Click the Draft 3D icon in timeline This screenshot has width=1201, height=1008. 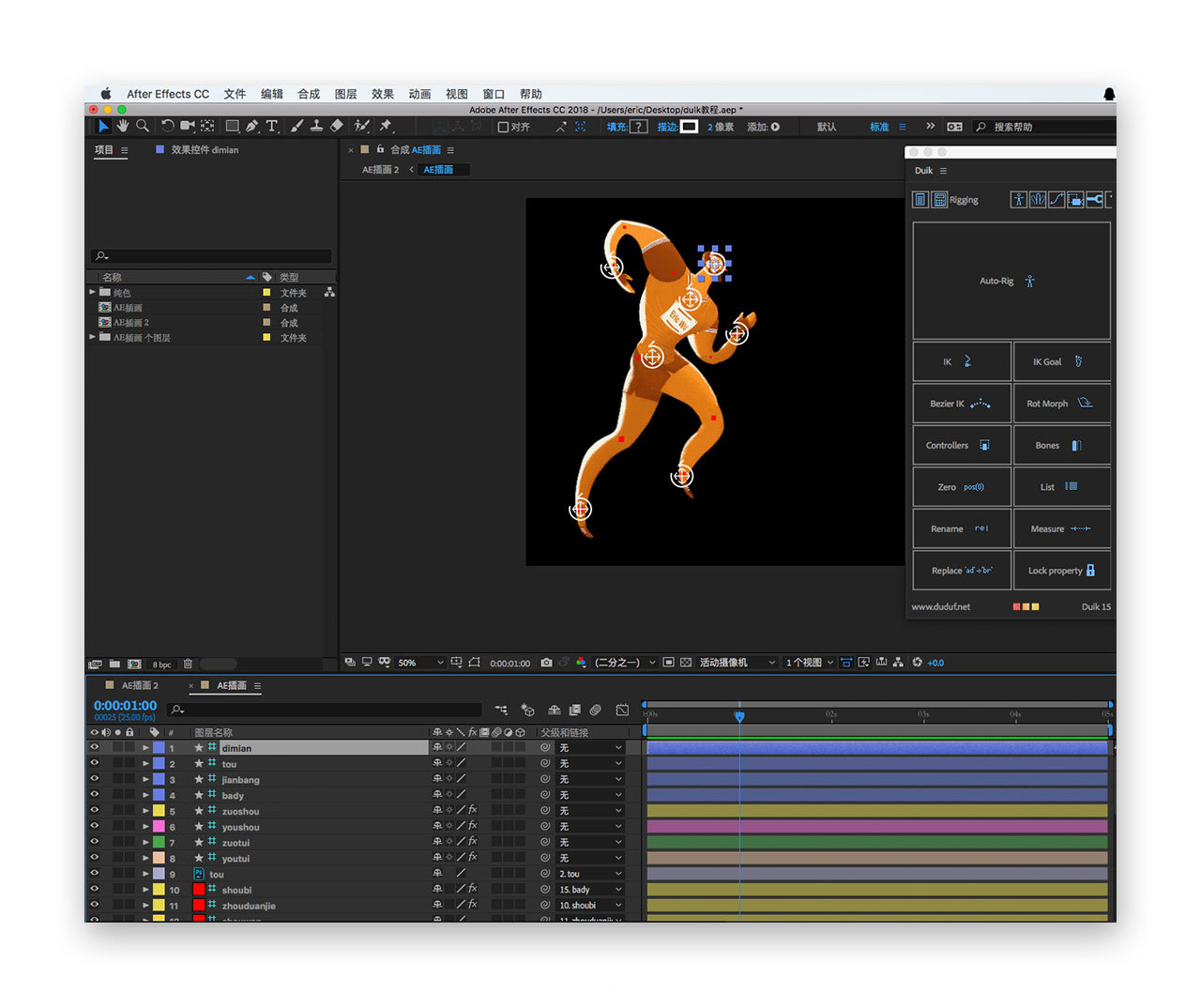tap(527, 710)
